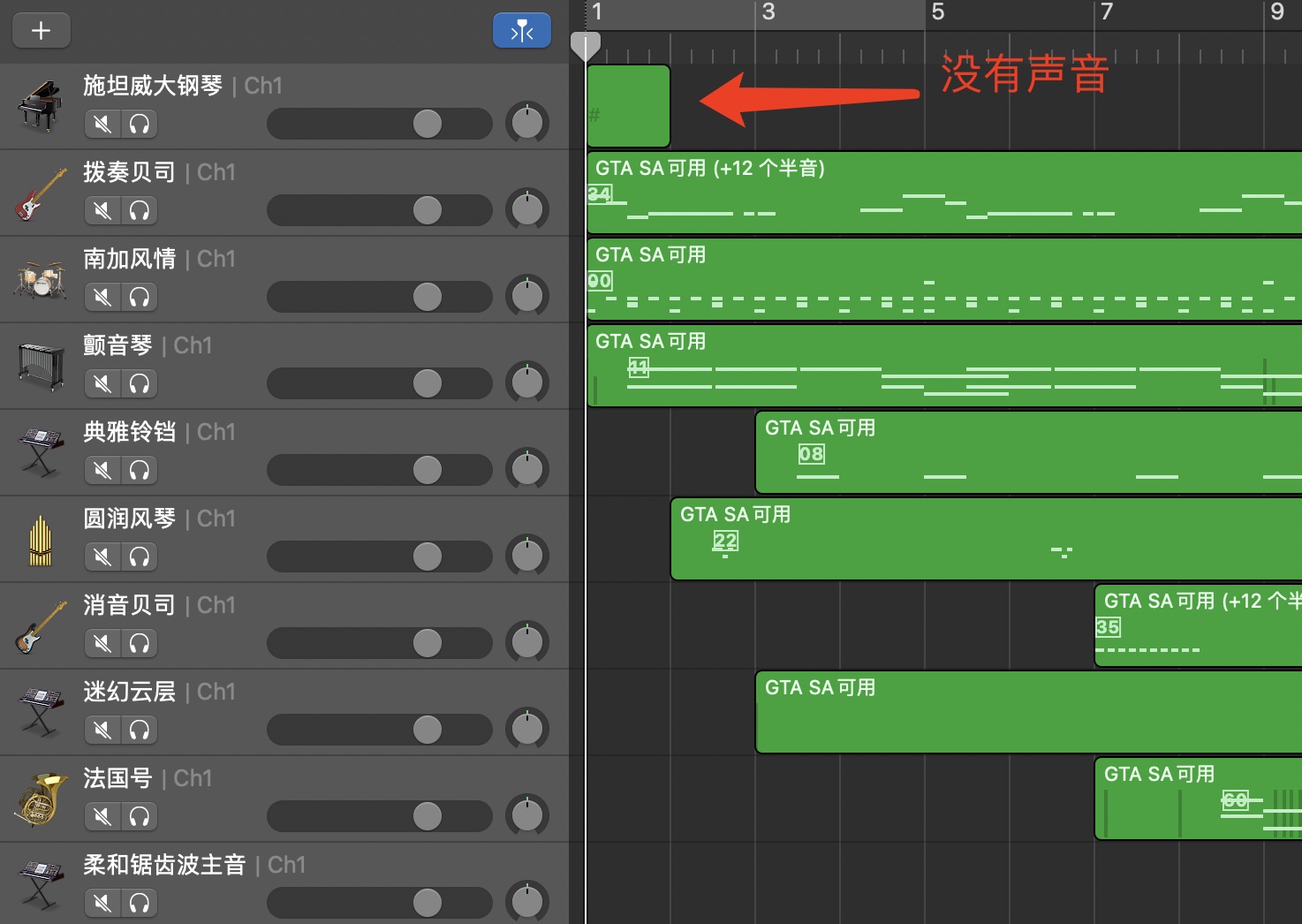Click the 拨奏贝司 pan knob
The height and width of the screenshot is (924, 1302).
pos(527,210)
